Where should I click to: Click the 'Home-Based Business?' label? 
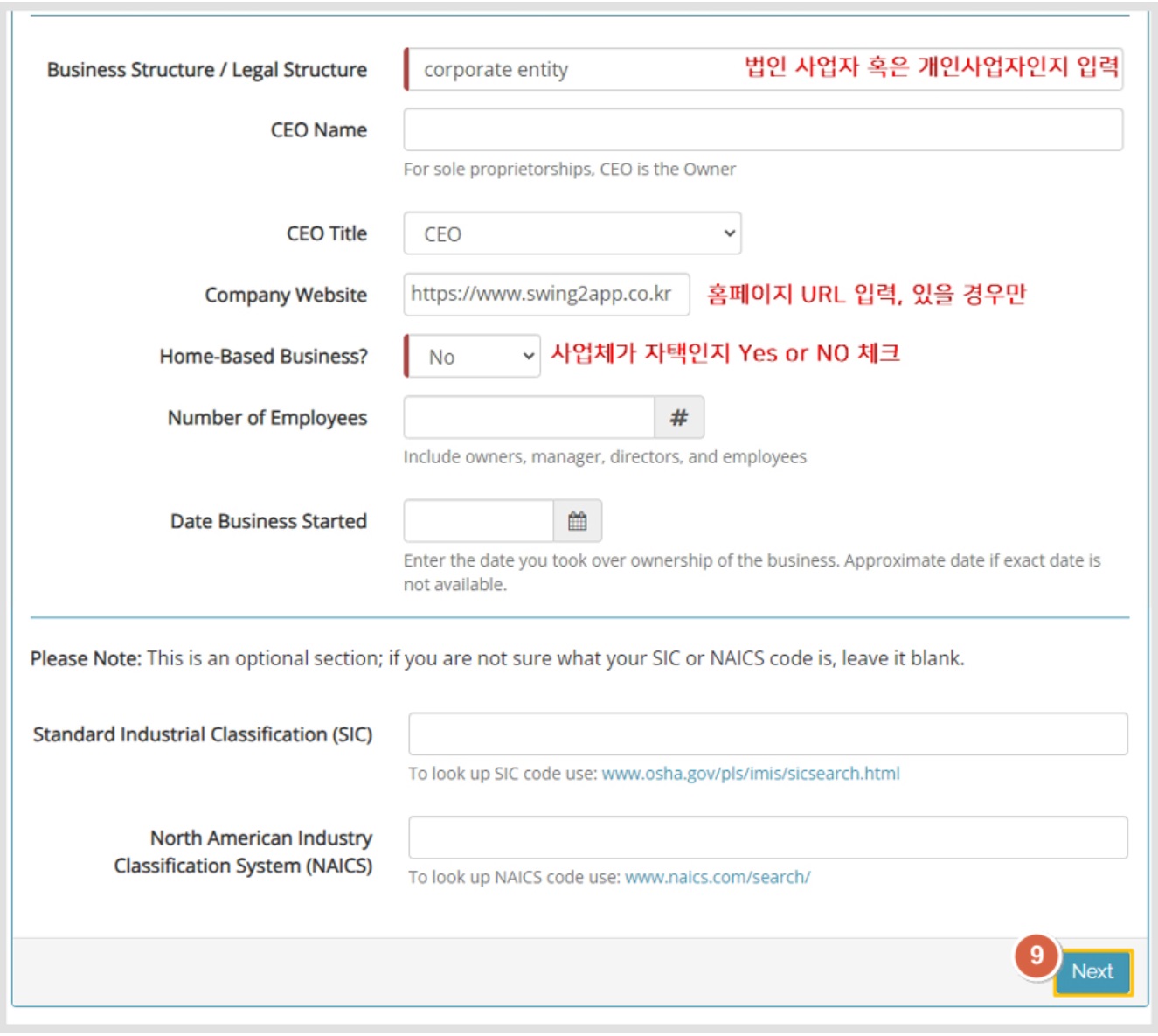click(x=264, y=357)
